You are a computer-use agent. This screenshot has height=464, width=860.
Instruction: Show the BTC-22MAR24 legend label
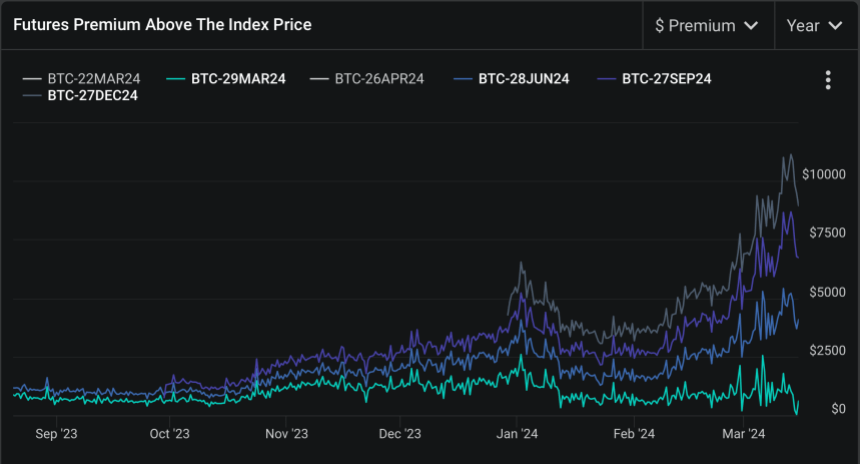pos(95,78)
